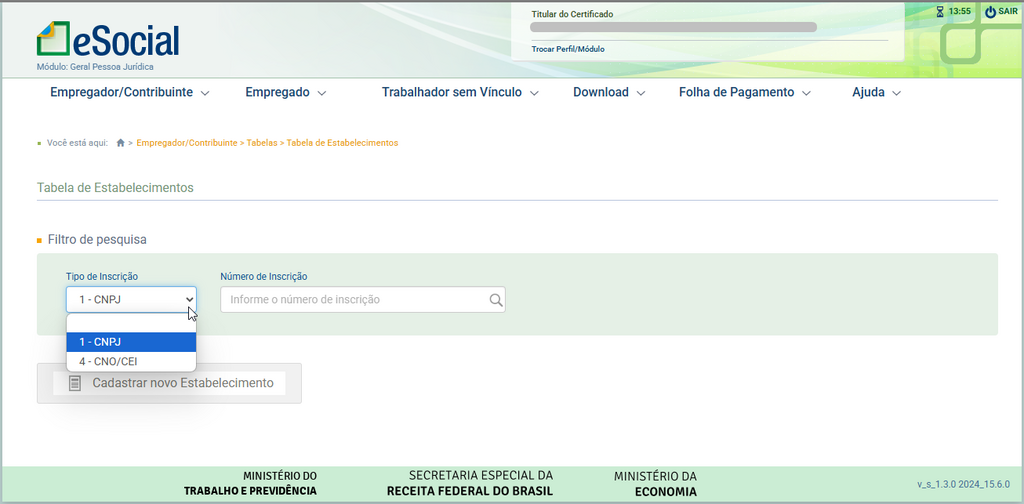
Task: Open the Empregador/Contribuinte menu
Action: 129,92
